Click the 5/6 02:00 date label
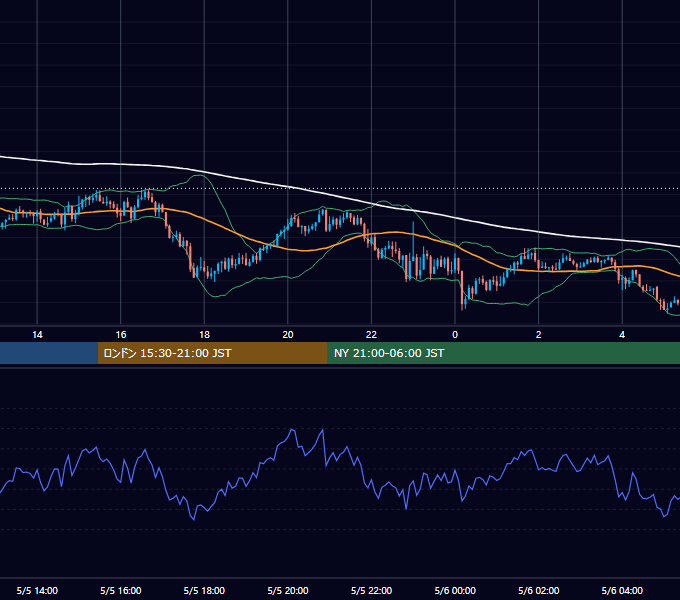 539,590
